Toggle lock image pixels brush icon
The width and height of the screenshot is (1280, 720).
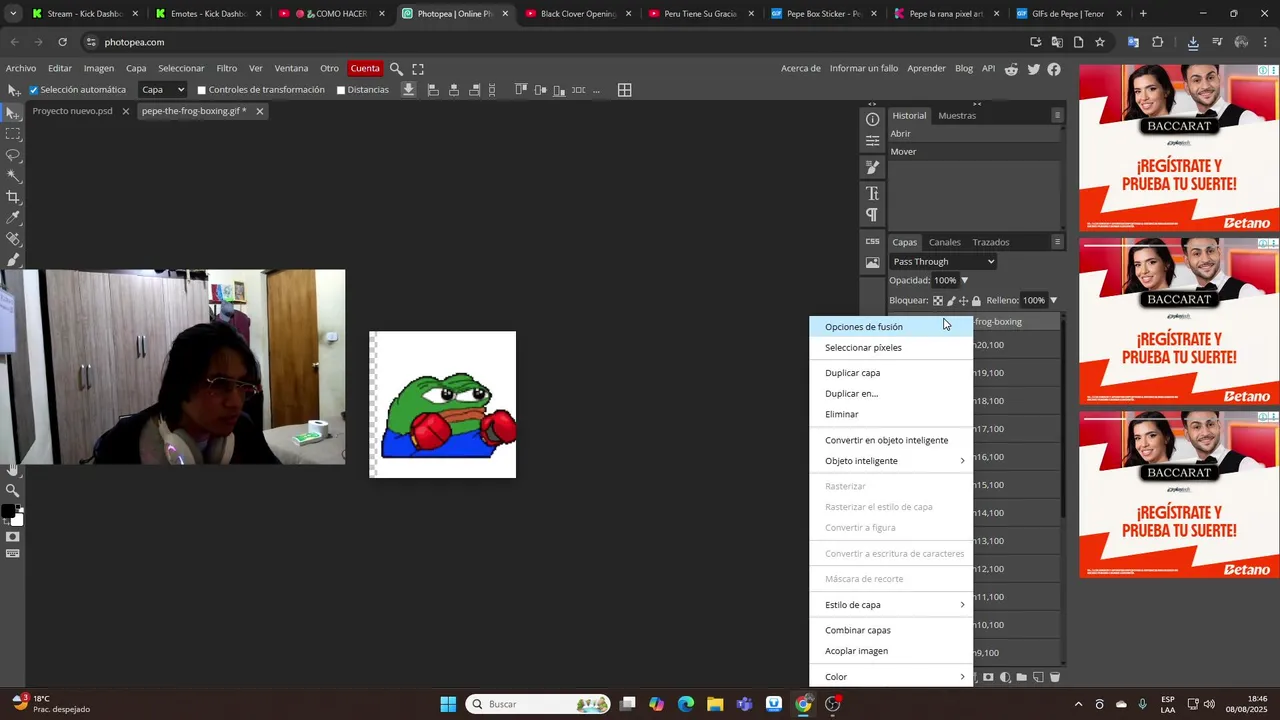[951, 300]
